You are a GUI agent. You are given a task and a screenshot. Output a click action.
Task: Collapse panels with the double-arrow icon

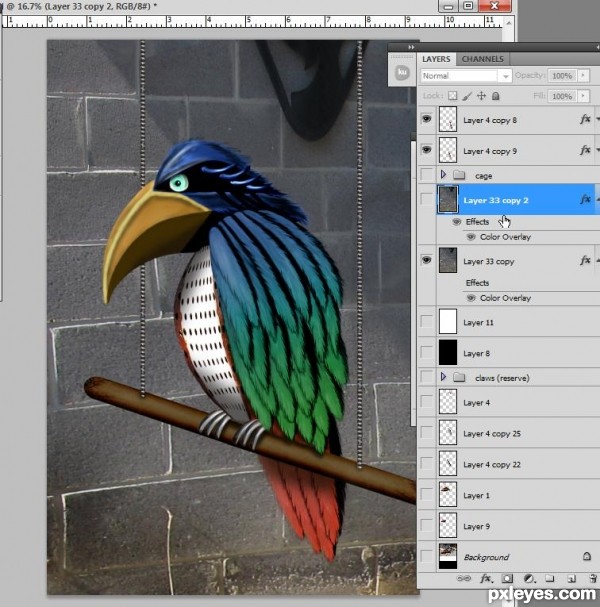(x=411, y=47)
